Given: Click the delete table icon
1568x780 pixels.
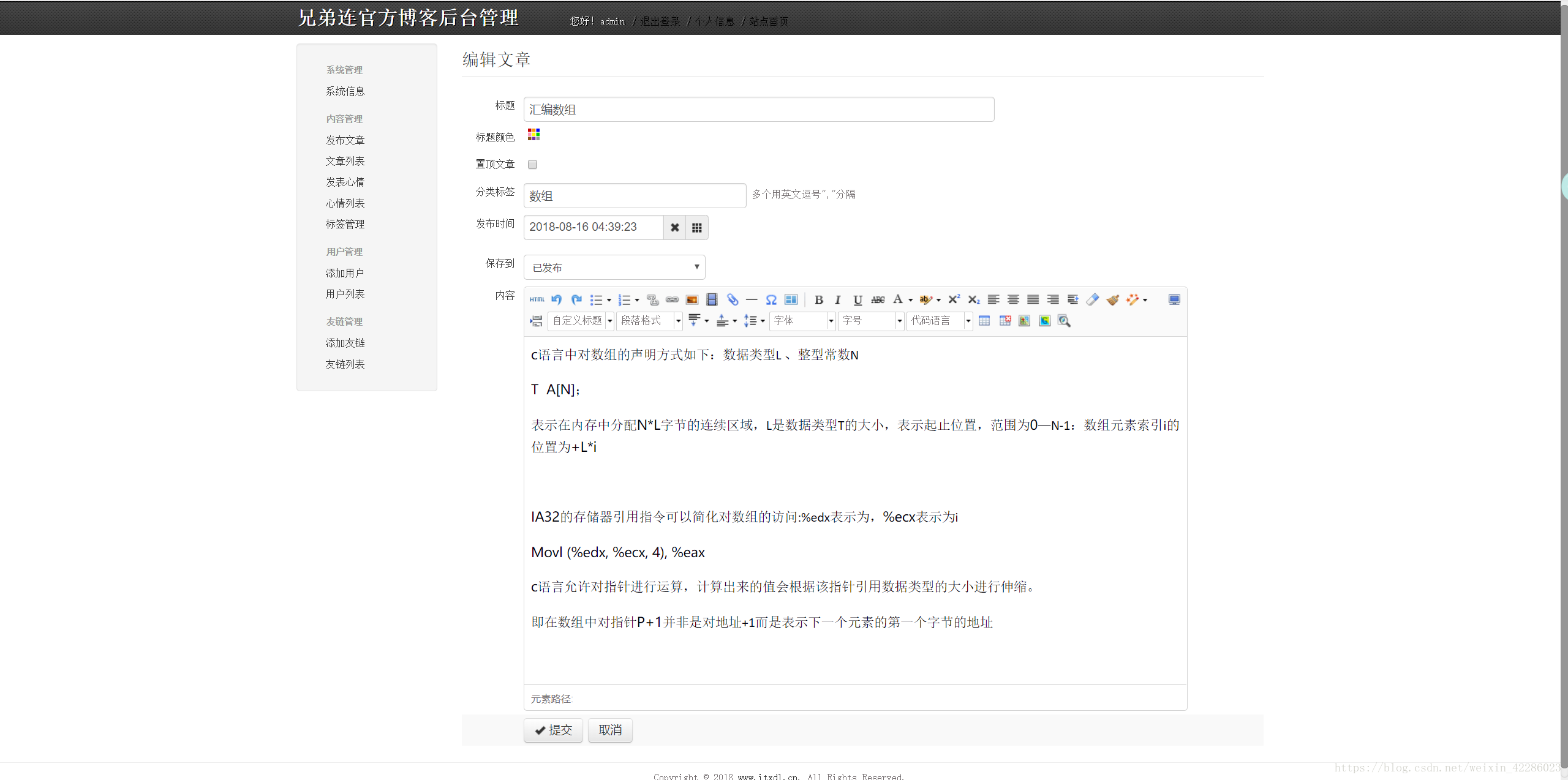Looking at the screenshot, I should [x=1005, y=321].
